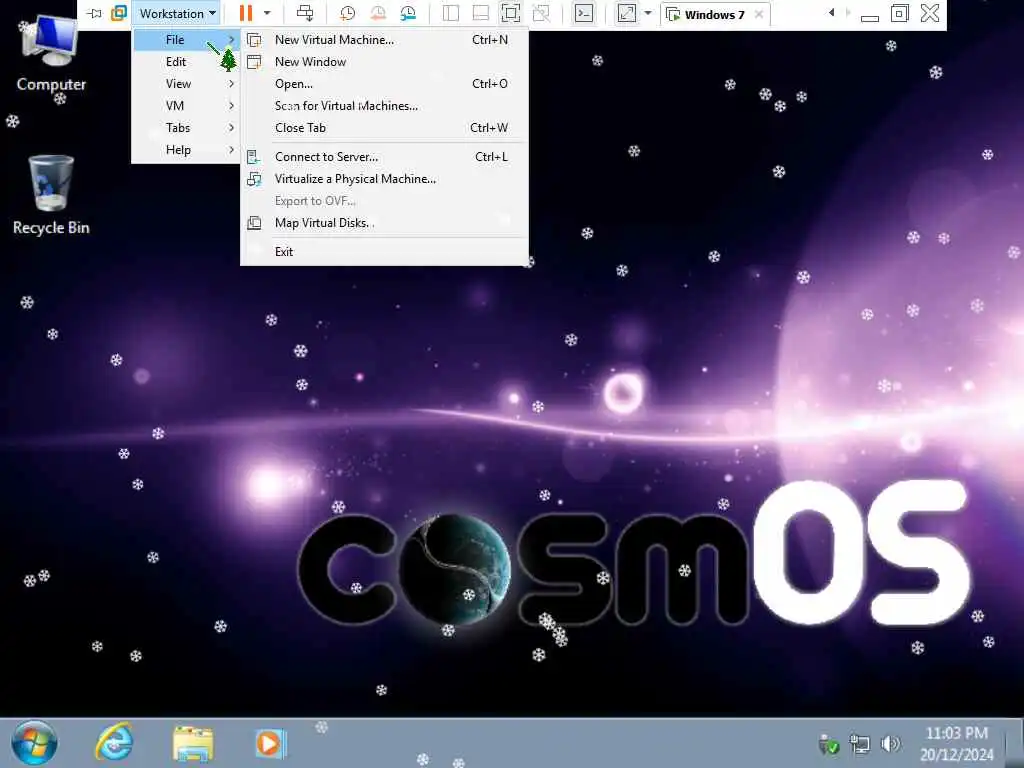Click the network tray icon
The image size is (1024, 768).
coord(859,744)
